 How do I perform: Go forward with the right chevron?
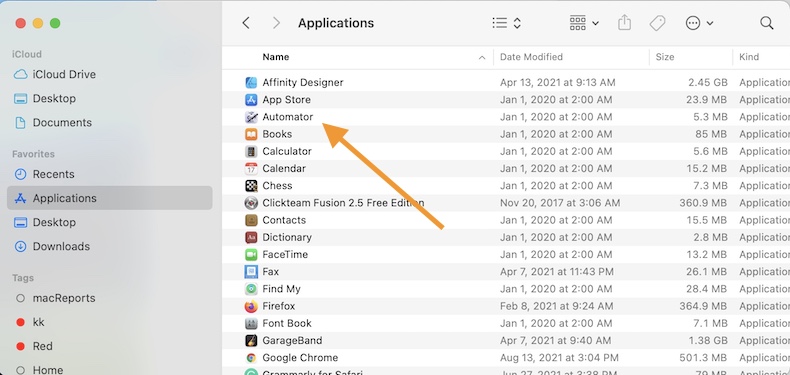click(x=276, y=23)
